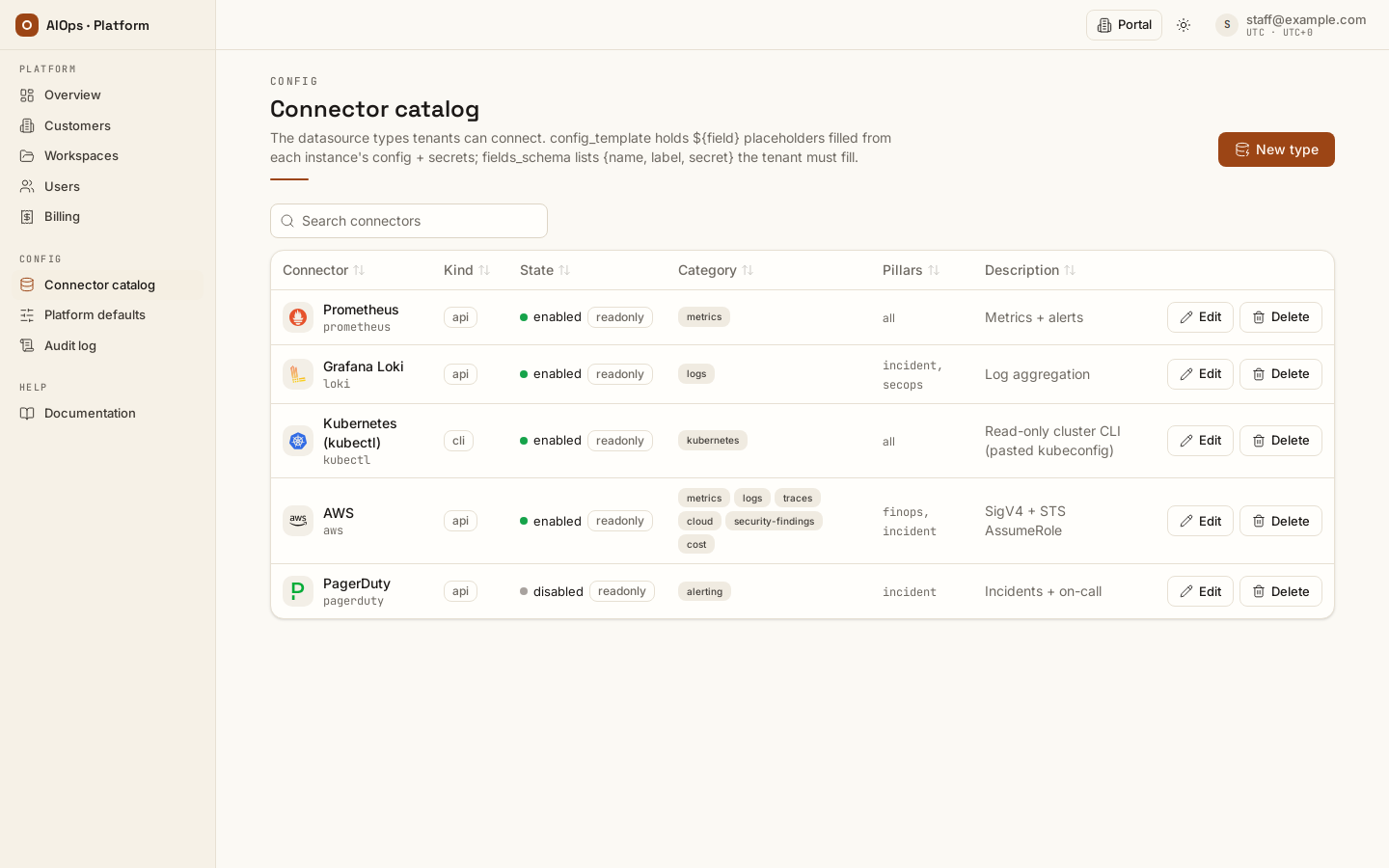Focus the Search connectors field

pyautogui.click(x=409, y=221)
